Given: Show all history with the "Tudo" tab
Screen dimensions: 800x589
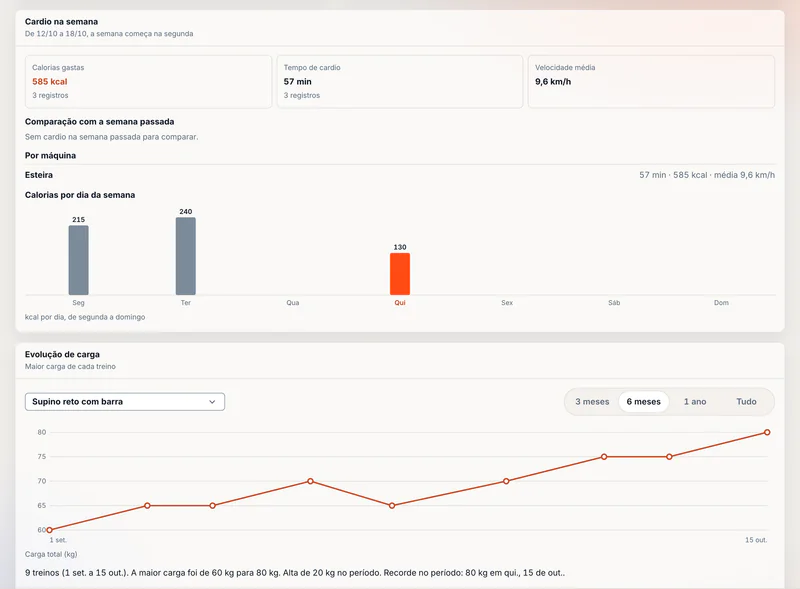Looking at the screenshot, I should (746, 402).
